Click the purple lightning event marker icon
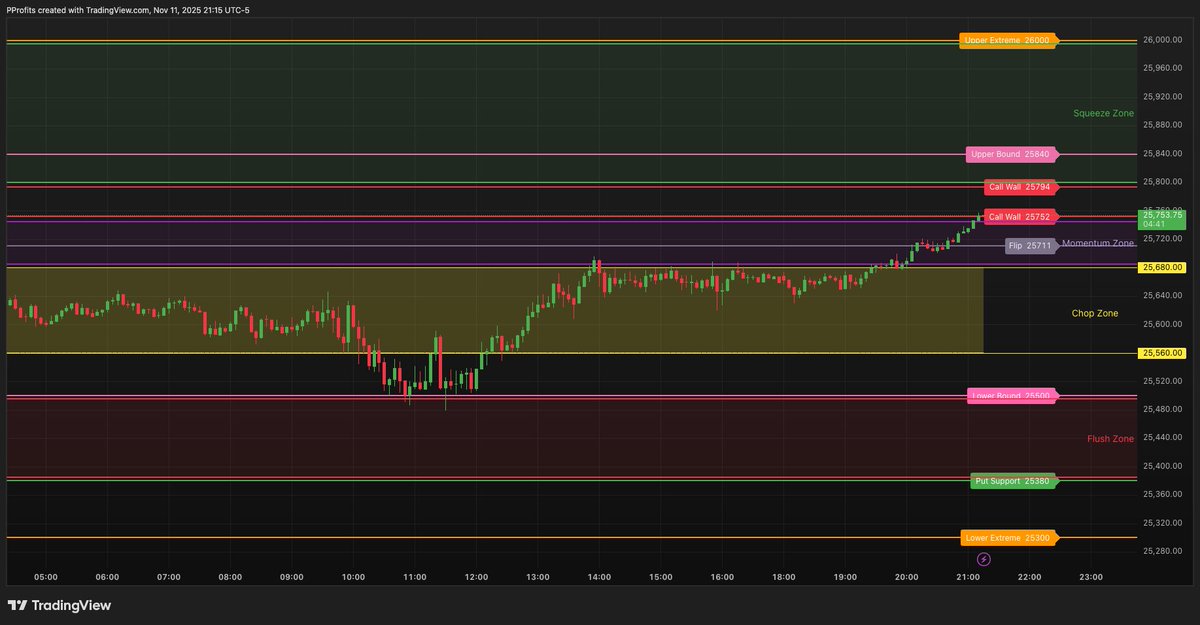This screenshot has height=625, width=1200. pos(983,559)
